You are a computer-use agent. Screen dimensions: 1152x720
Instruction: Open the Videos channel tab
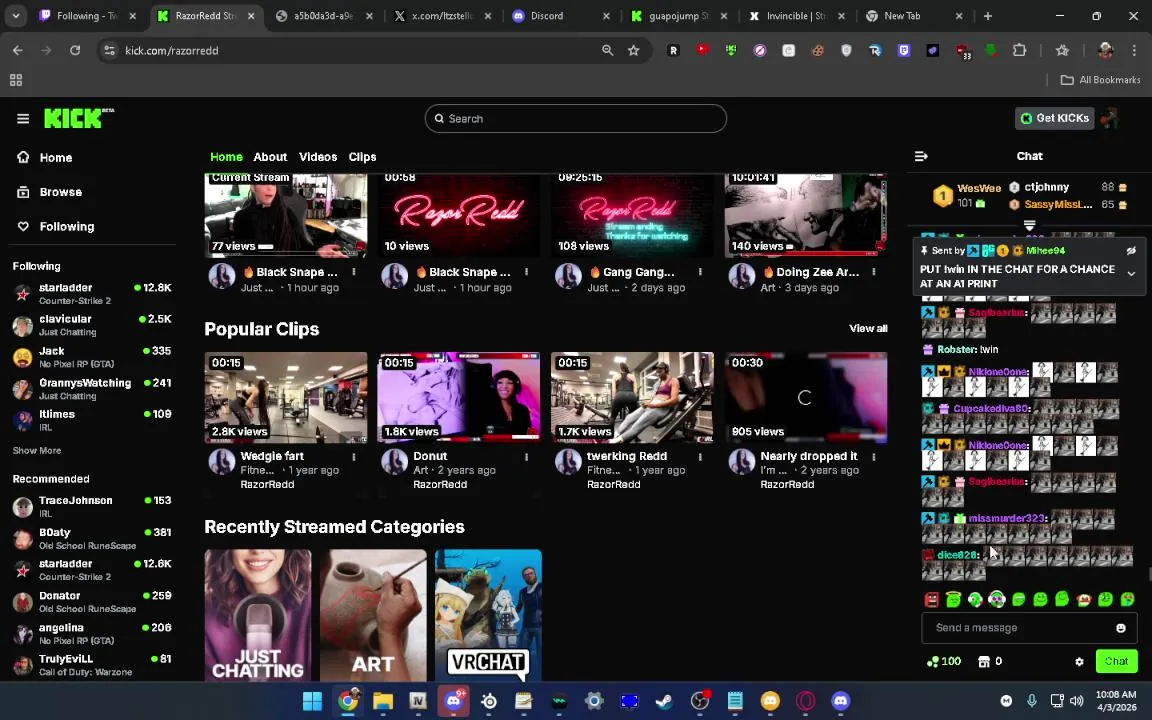318,156
